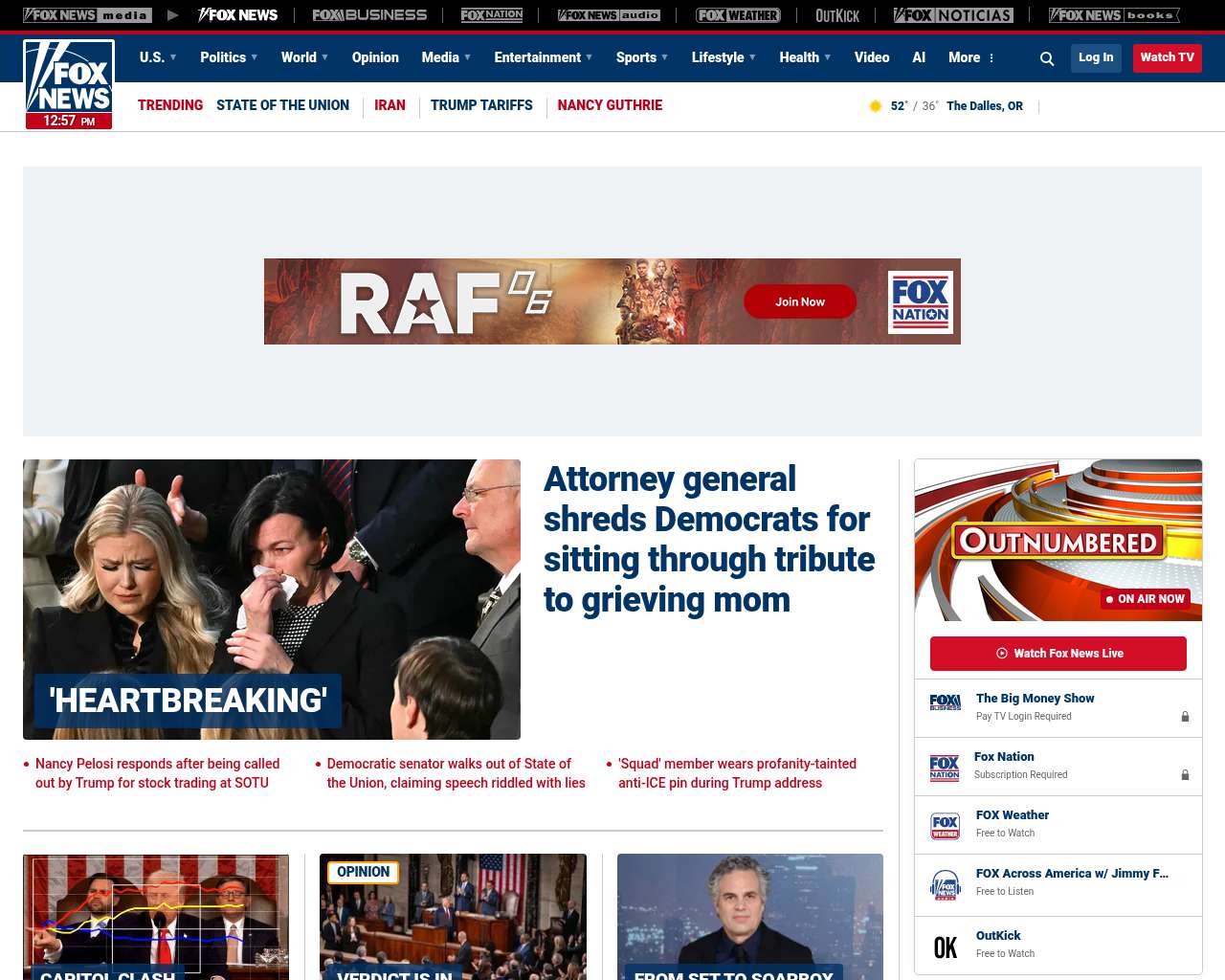Open Fox Business network logo in top bar
Viewport: 1225px width, 980px height.
369,15
